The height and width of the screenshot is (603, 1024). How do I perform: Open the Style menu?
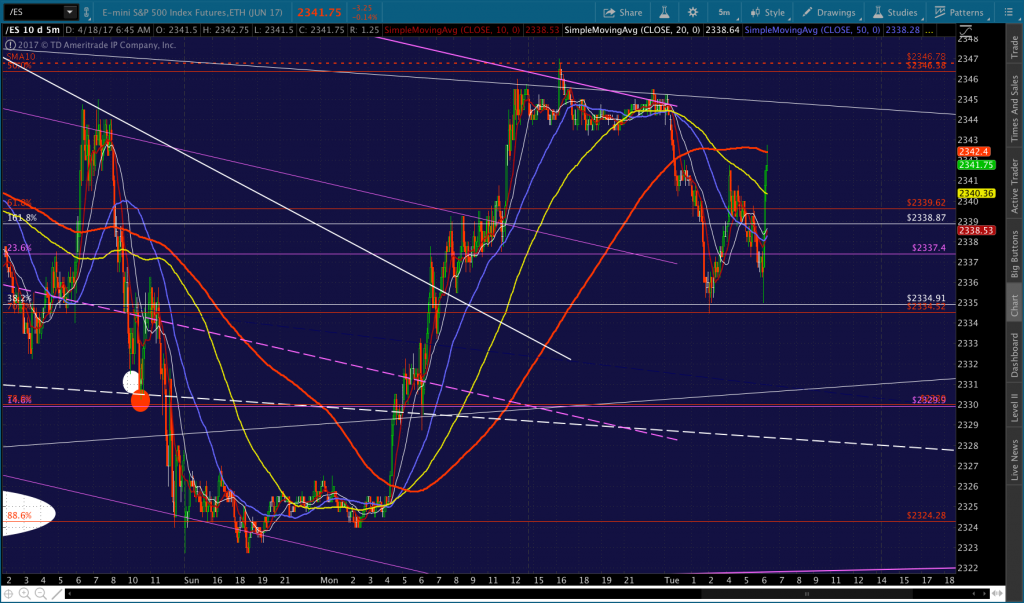[x=768, y=12]
